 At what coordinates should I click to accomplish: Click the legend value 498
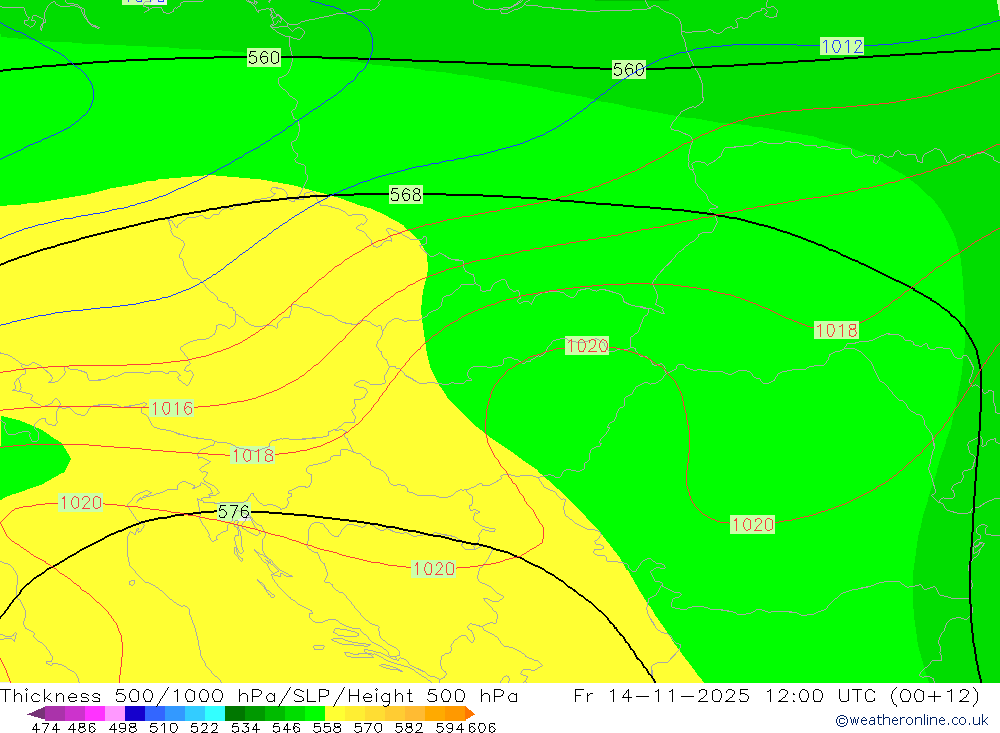[123, 728]
